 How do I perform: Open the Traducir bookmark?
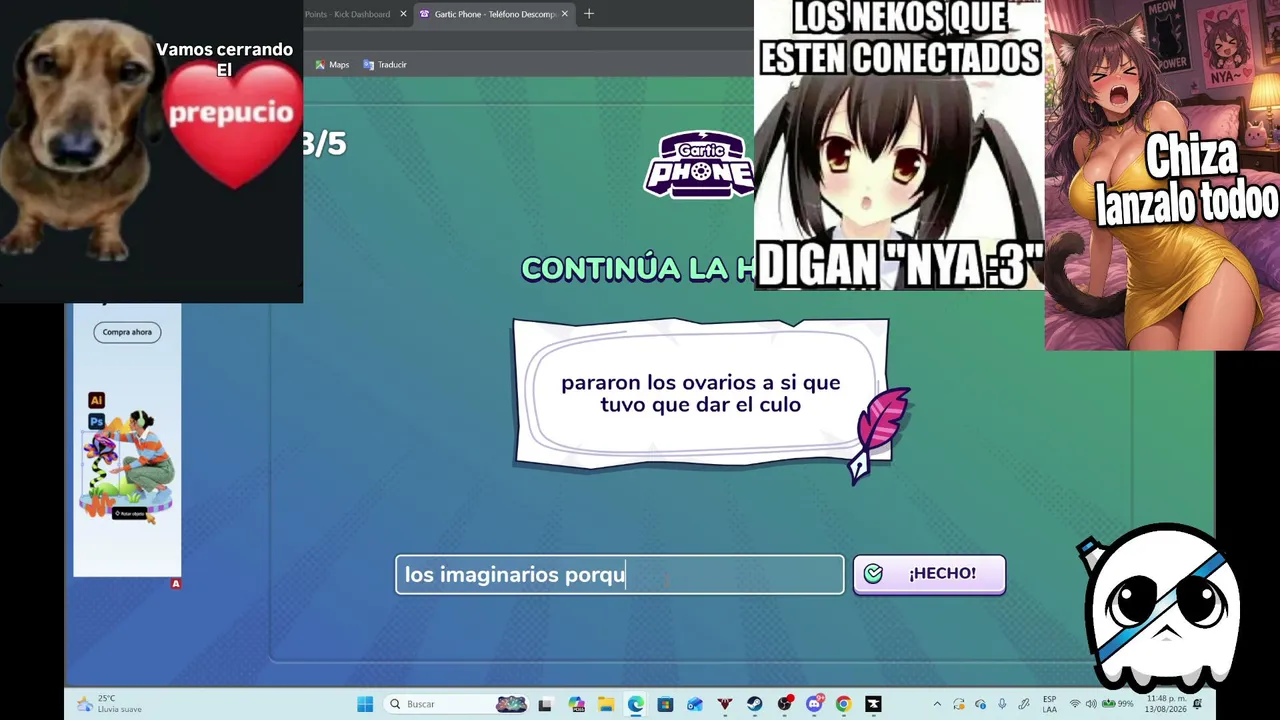(x=385, y=65)
